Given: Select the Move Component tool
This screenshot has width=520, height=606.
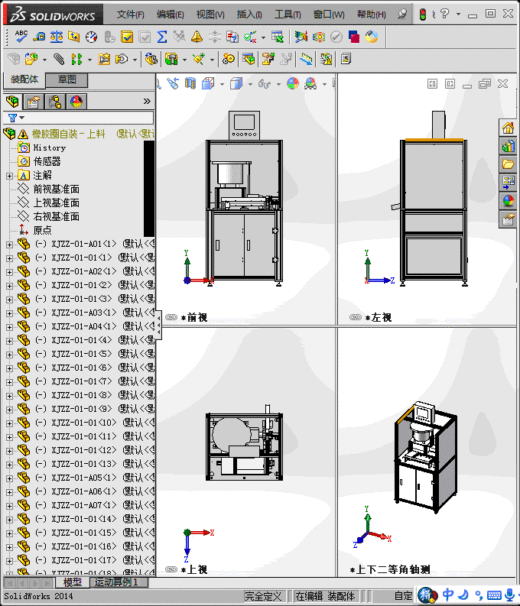Looking at the screenshot, I should click(x=122, y=59).
